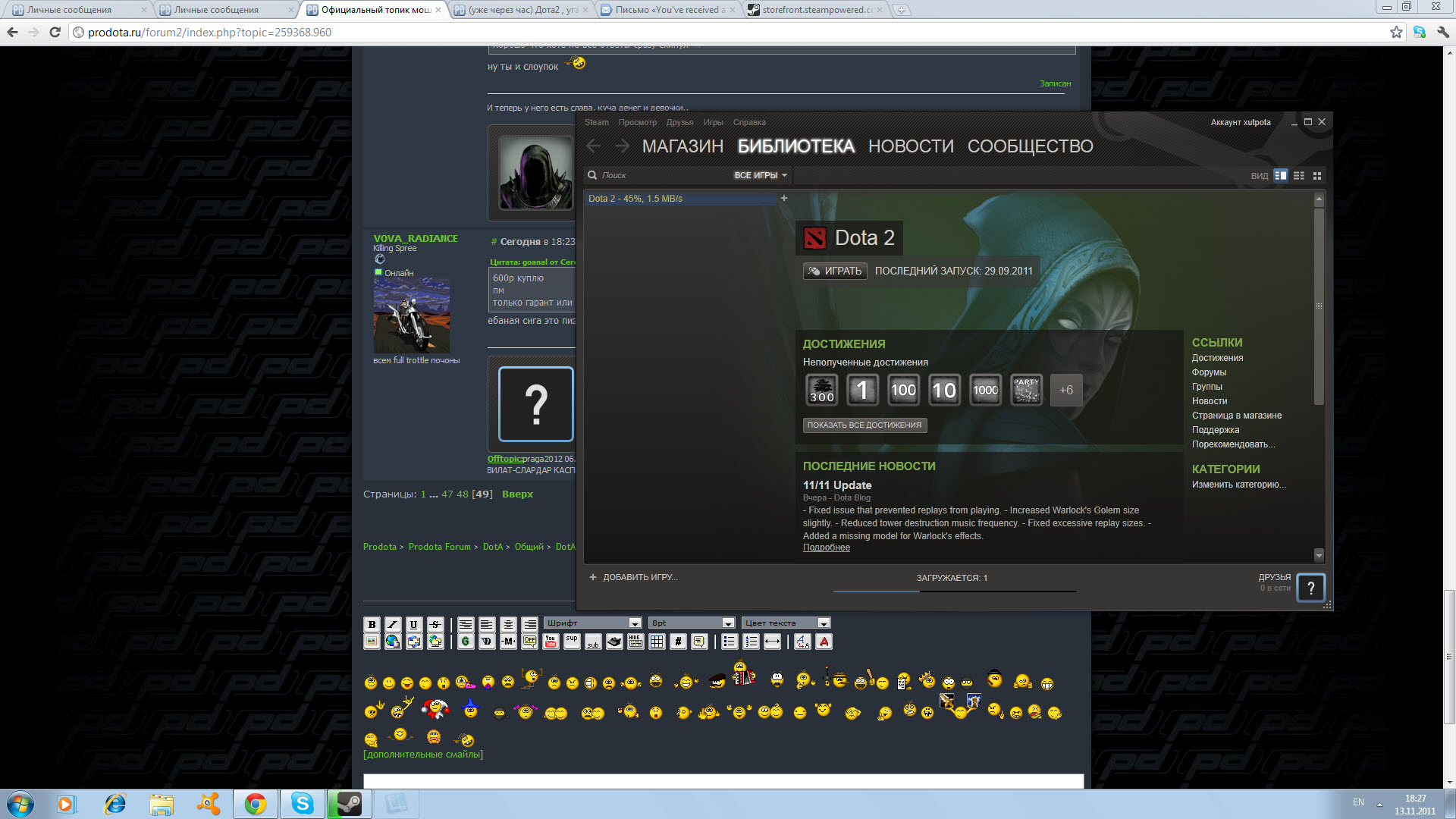
Task: Expand the ВСЕ ИГРЫ filter dropdown
Action: pyautogui.click(x=761, y=175)
